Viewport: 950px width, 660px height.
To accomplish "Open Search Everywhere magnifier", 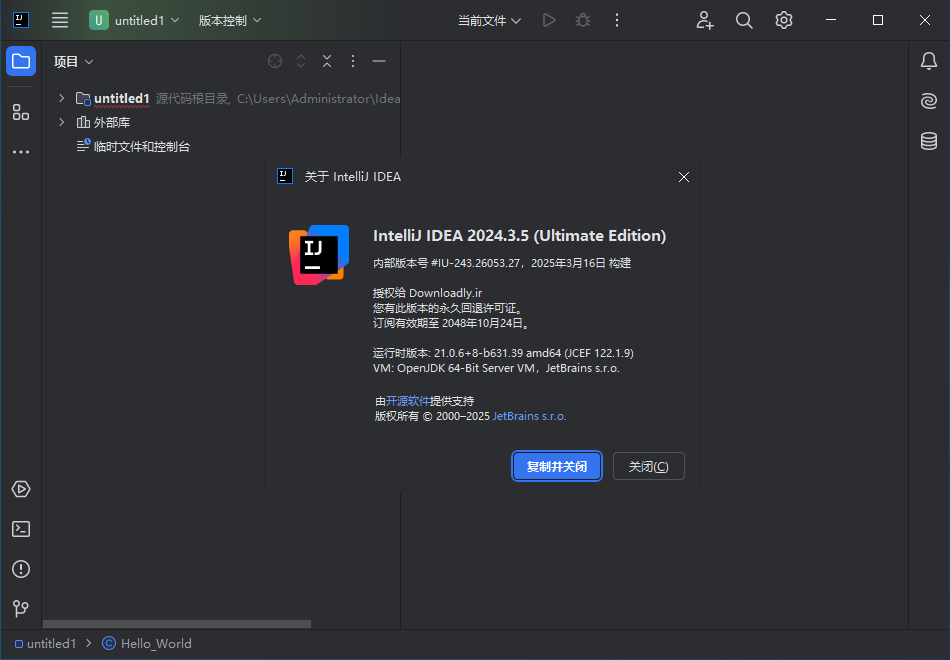I will click(744, 20).
